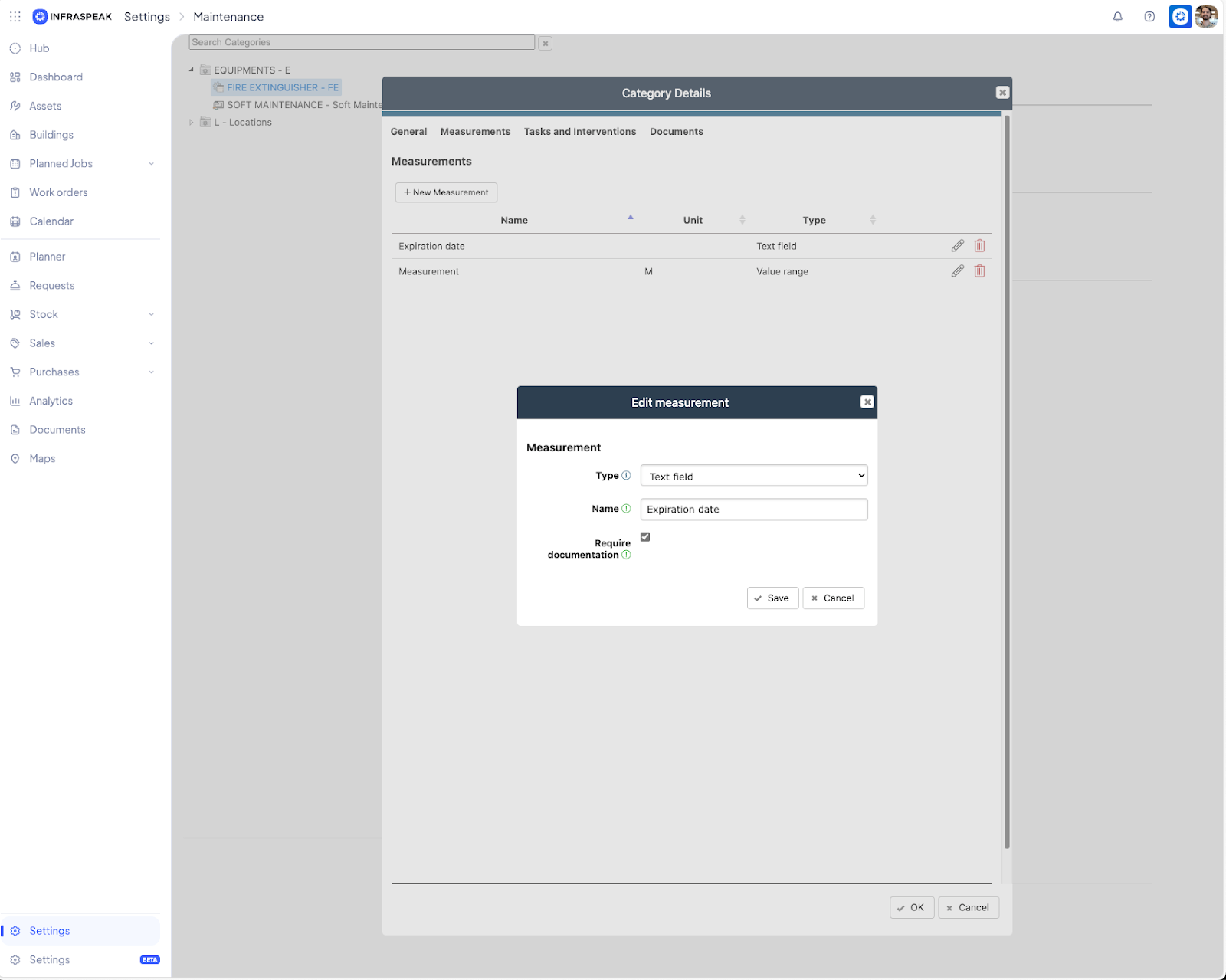Toggle the Require documentation checkbox
Viewport: 1226px width, 980px height.
[x=645, y=537]
